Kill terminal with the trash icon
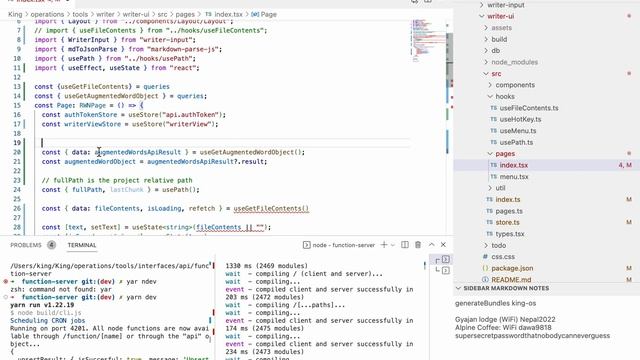The height and width of the screenshot is (360, 640). pyautogui.click(x=418, y=245)
